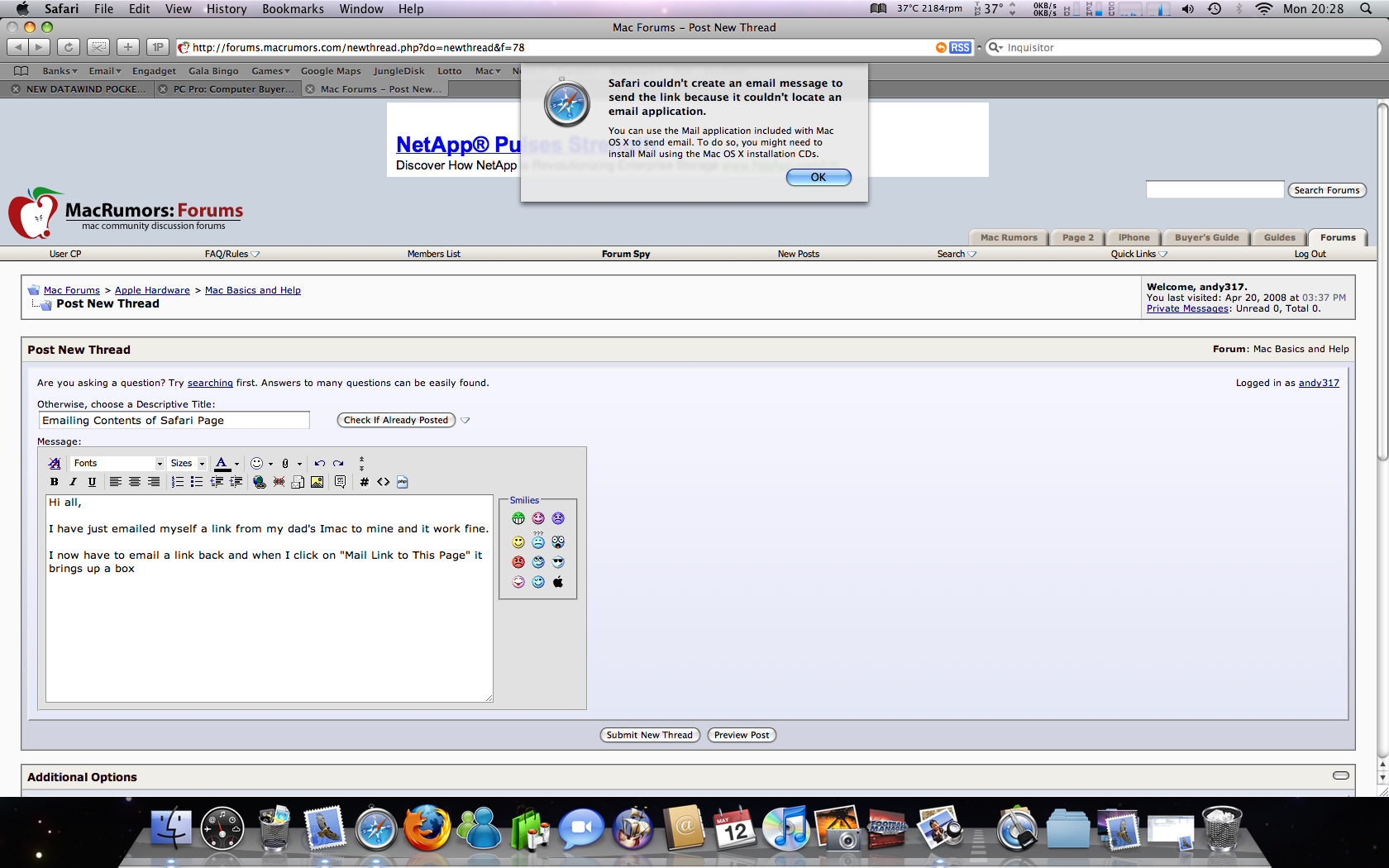Open the text color dropdown arrow
This screenshot has width=1389, height=868.
click(x=236, y=464)
